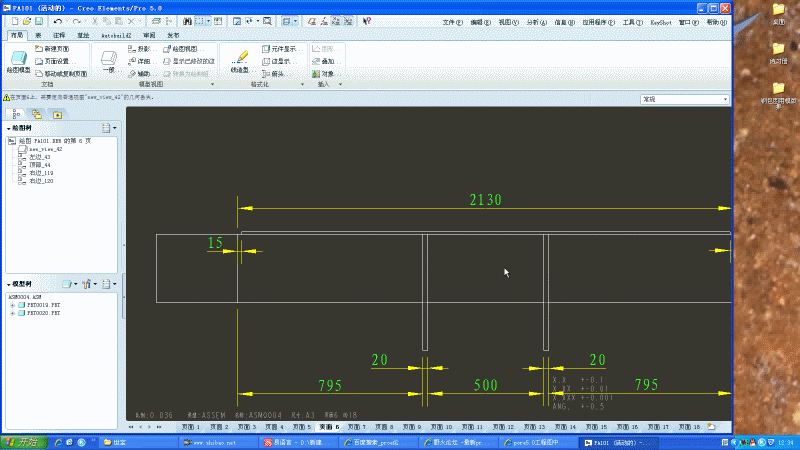Click the context help arrow icon

[x=366, y=21]
